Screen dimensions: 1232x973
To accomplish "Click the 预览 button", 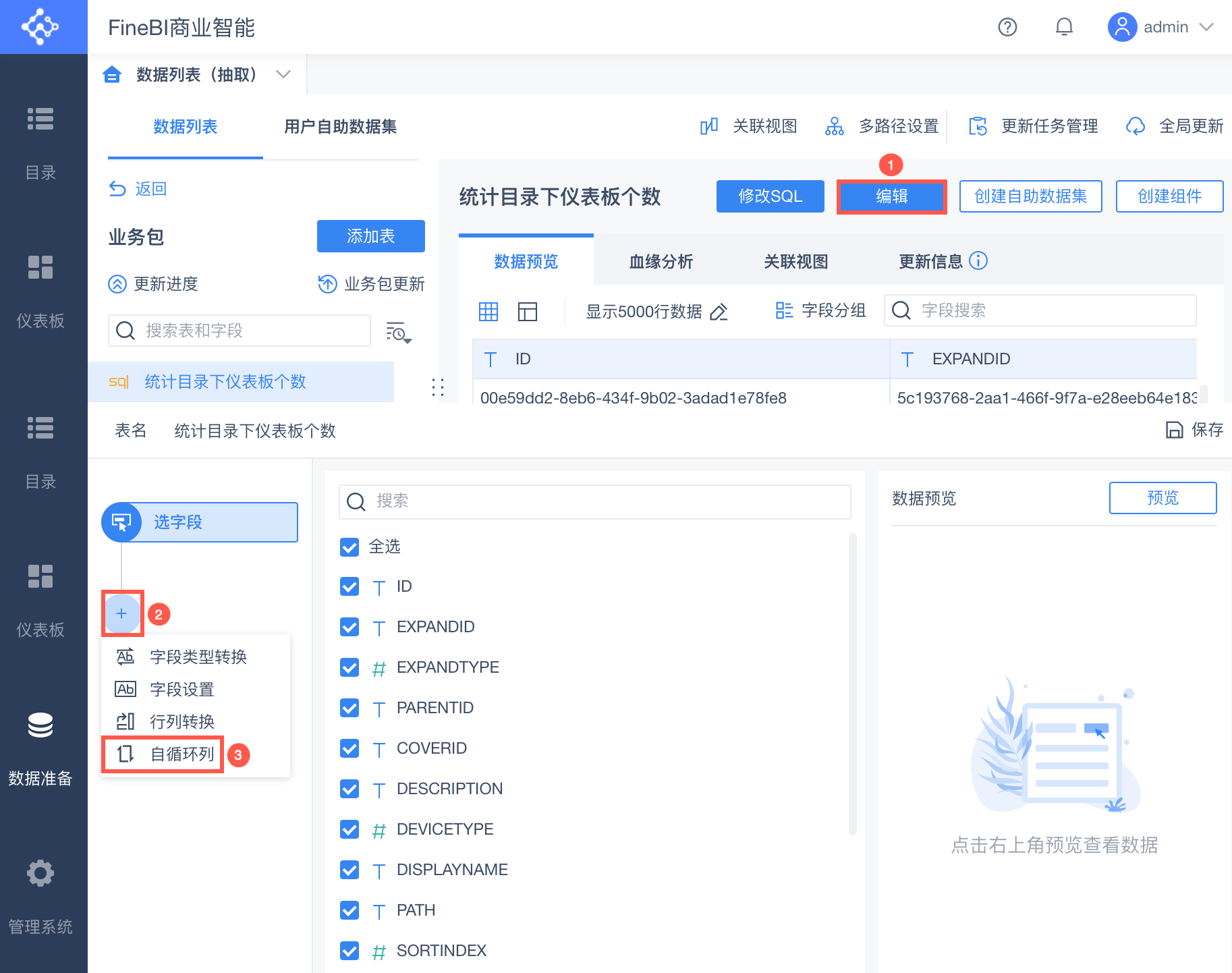I will 1163,498.
